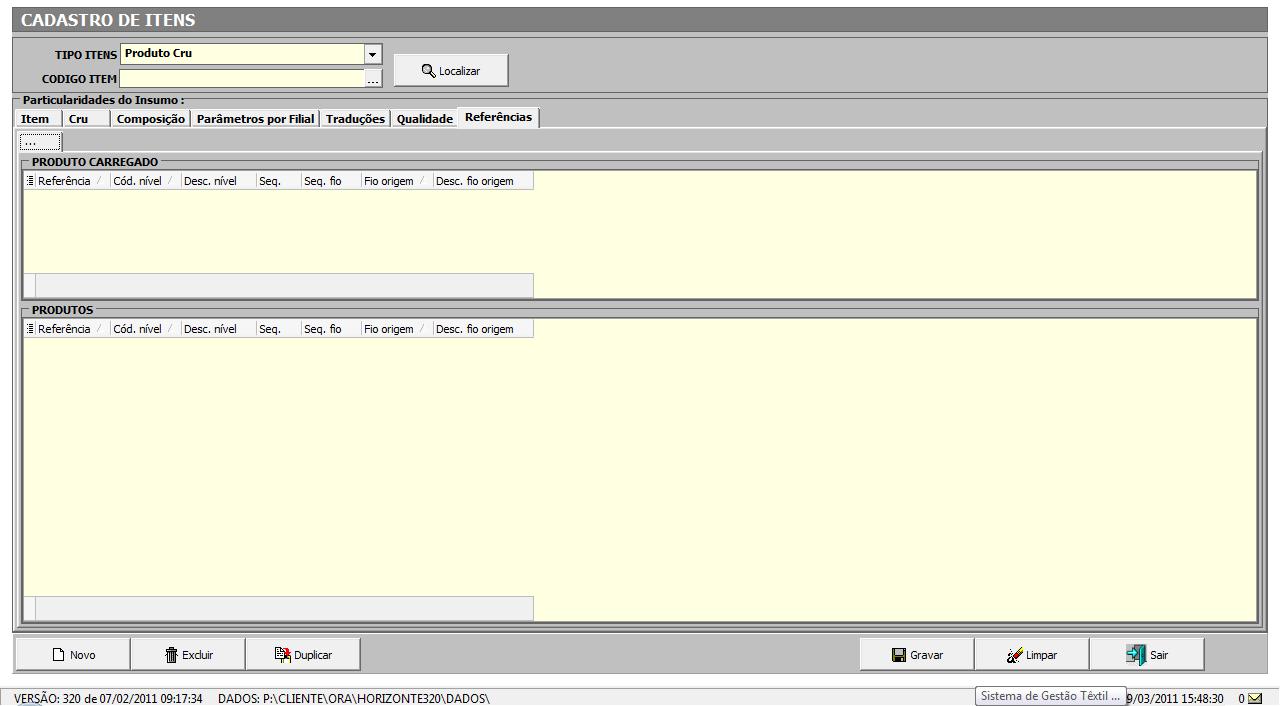Viewport: 1280px width, 706px height.
Task: Open grid menu icon in Produto Carregado
Action: coord(30,181)
